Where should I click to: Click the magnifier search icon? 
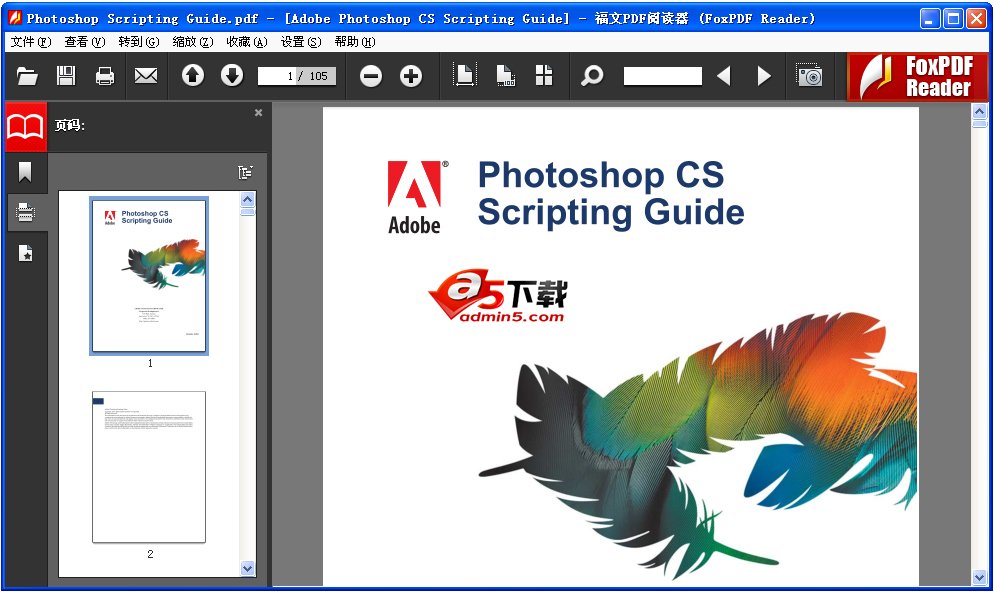point(592,76)
